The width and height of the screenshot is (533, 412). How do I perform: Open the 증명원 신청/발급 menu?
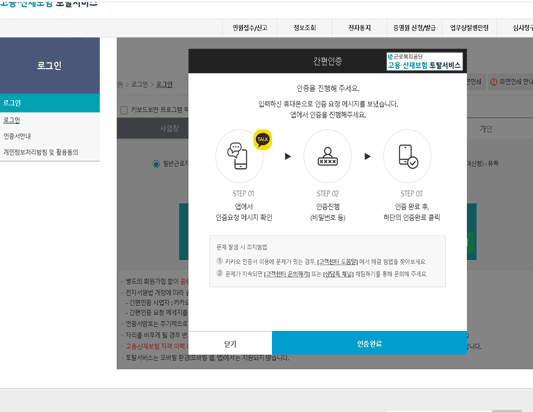coord(414,28)
